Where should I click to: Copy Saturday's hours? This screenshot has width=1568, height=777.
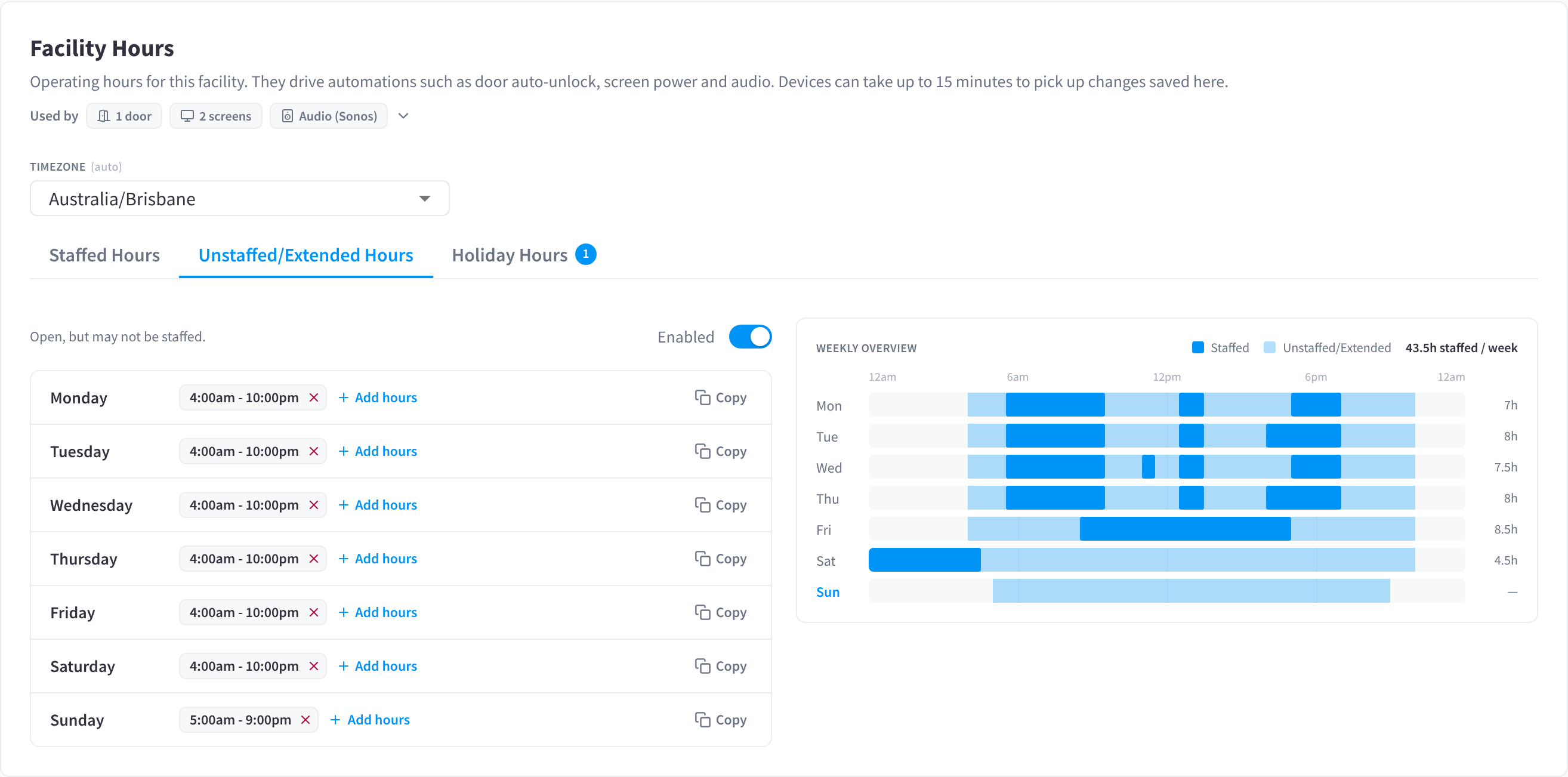click(721, 665)
